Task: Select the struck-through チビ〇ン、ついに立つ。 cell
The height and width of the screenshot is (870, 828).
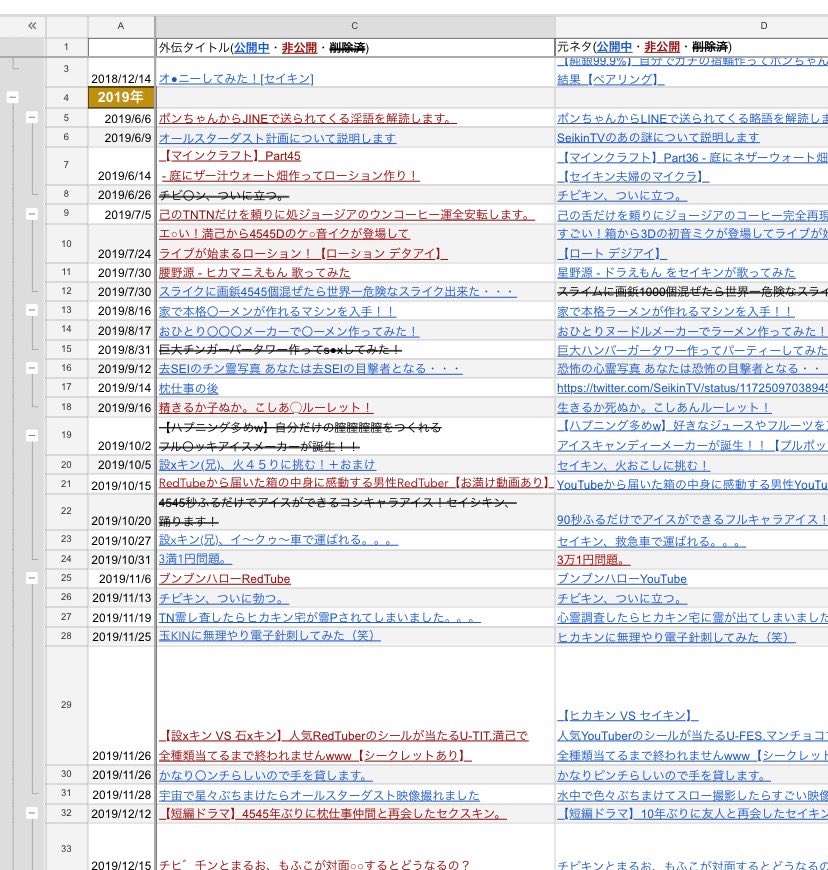Action: 355,195
